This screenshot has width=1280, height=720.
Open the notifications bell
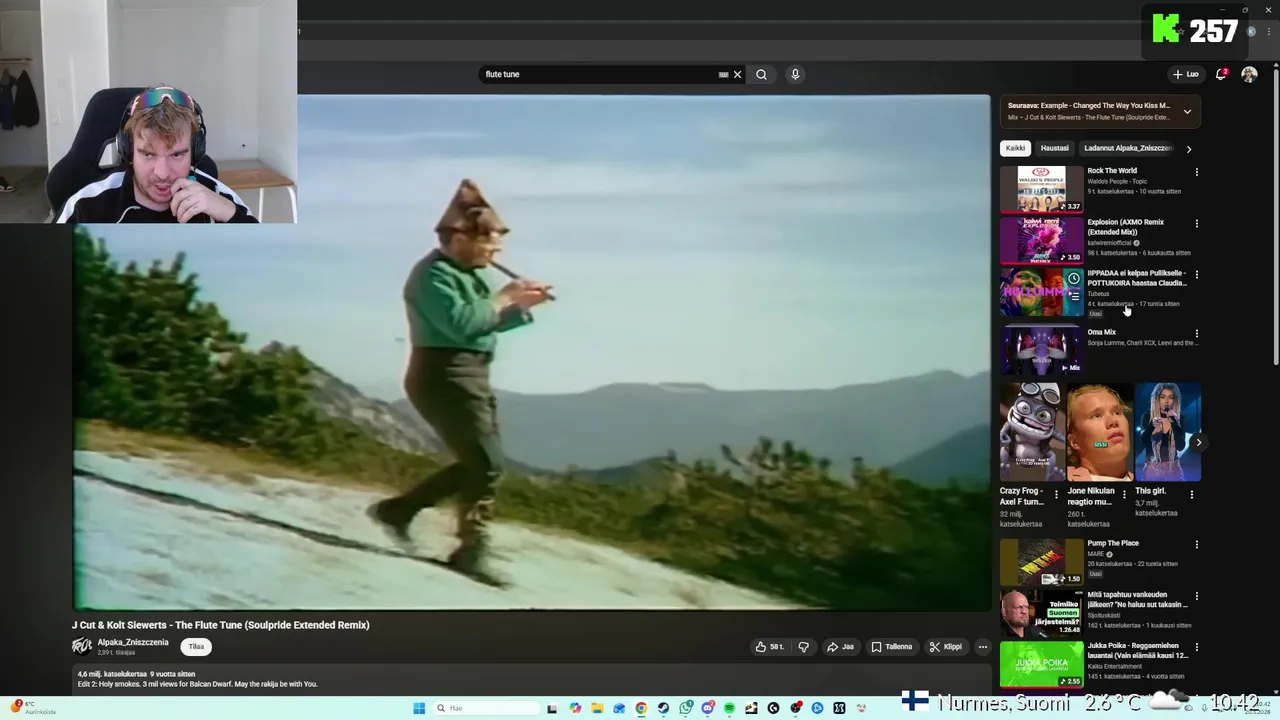tap(1221, 74)
